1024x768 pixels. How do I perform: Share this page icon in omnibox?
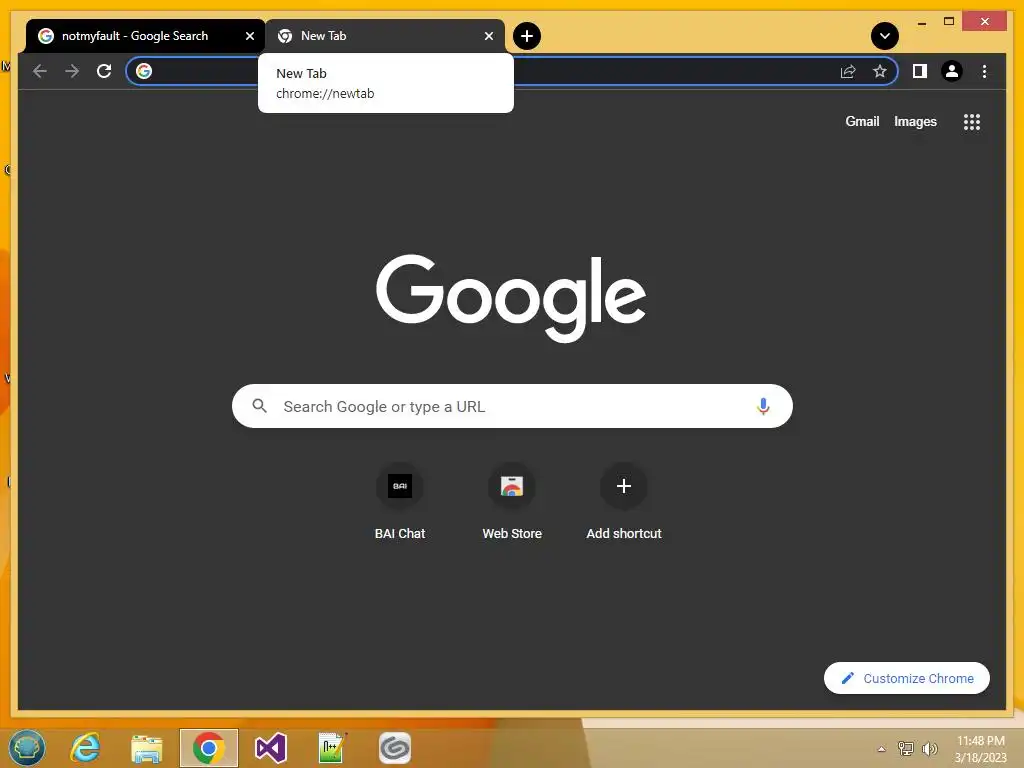pyautogui.click(x=848, y=71)
